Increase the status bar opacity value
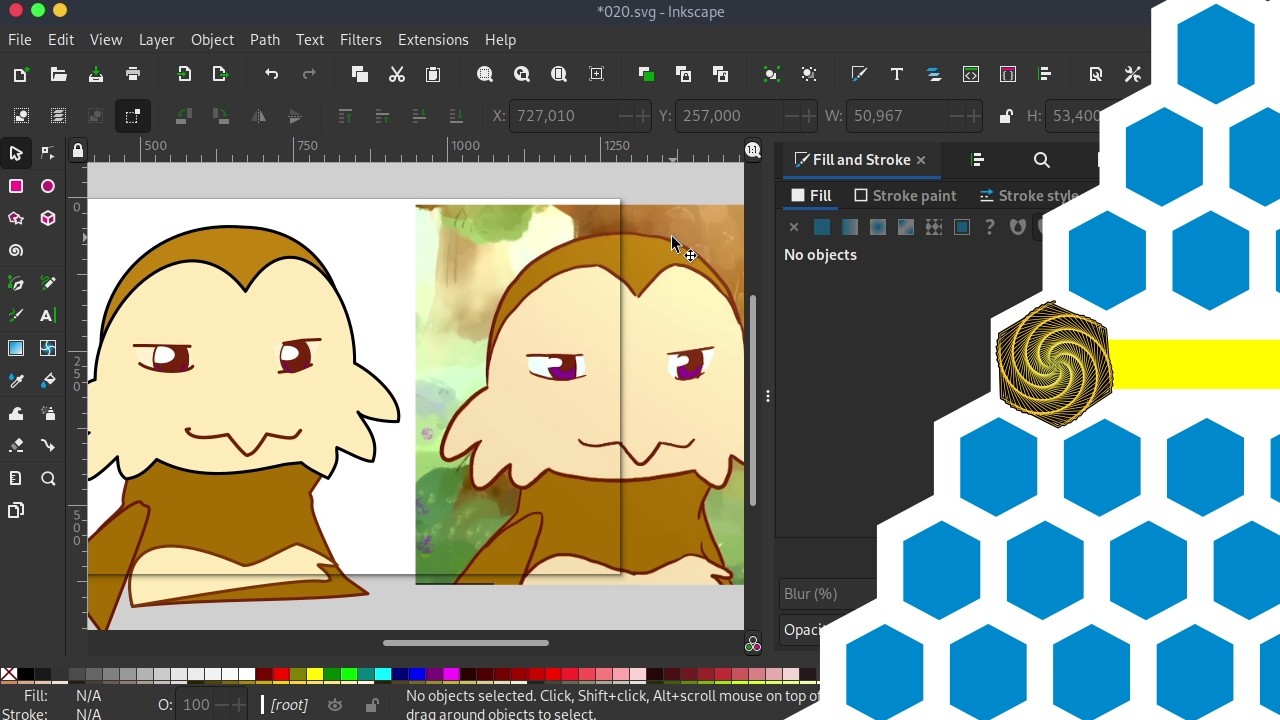This screenshot has height=720, width=1280. (x=238, y=705)
